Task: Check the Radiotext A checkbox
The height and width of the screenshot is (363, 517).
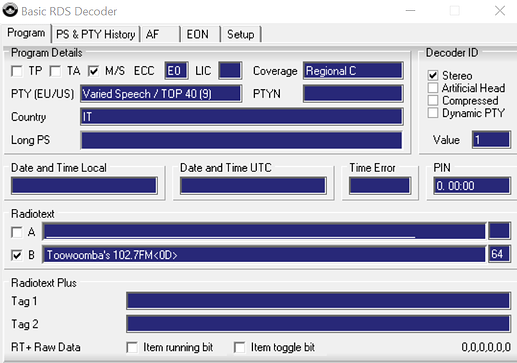Action: tap(17, 232)
